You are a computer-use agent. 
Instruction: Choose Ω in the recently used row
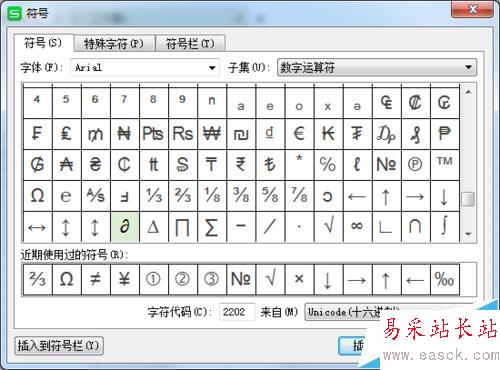[66, 279]
